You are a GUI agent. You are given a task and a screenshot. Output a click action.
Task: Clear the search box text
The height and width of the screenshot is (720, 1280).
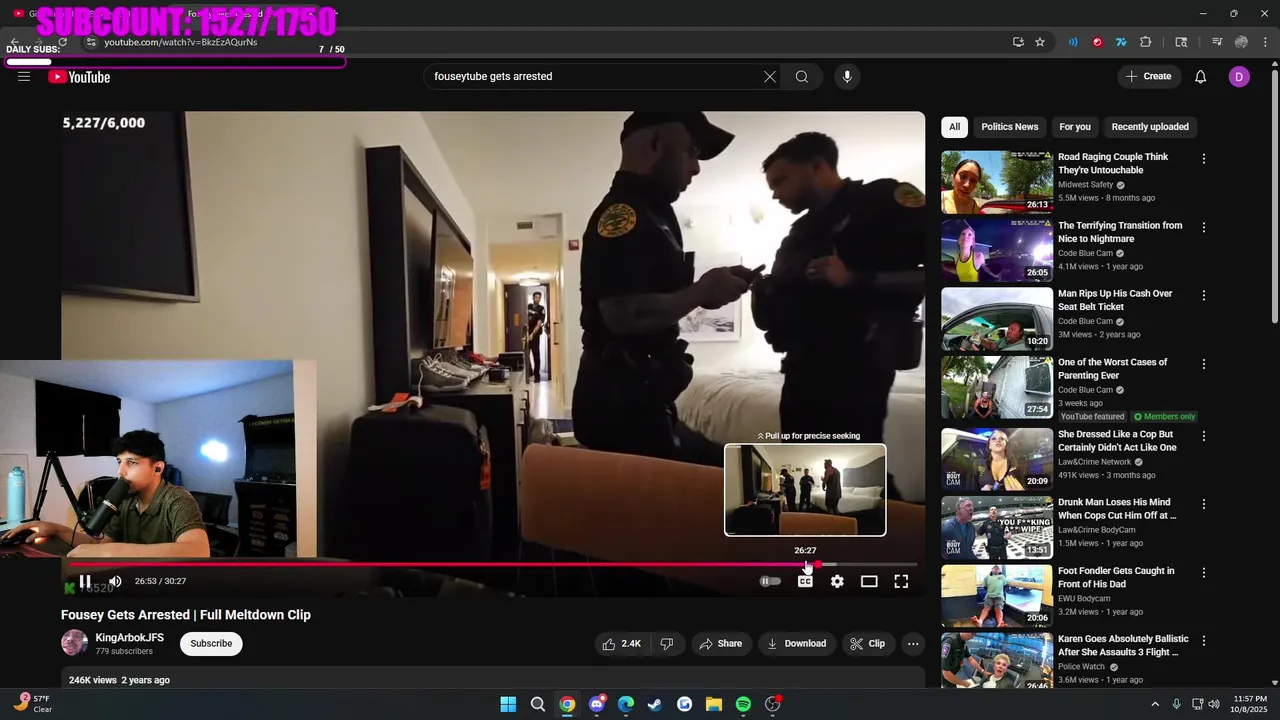770,77
